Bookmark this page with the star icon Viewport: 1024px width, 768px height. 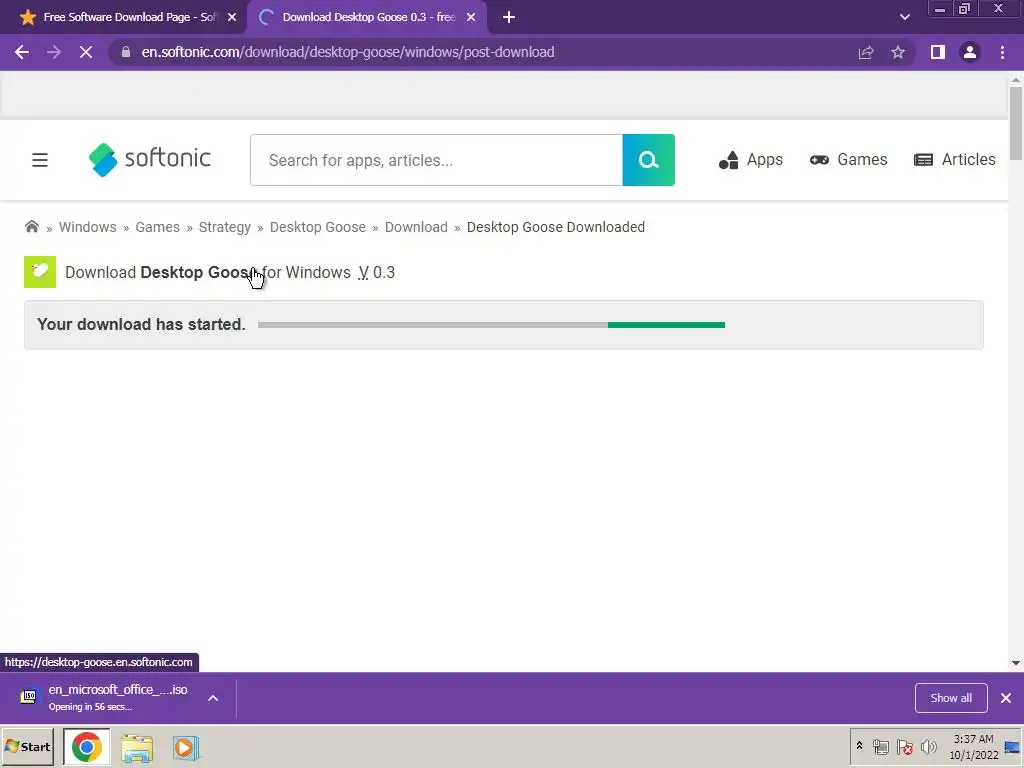[898, 52]
